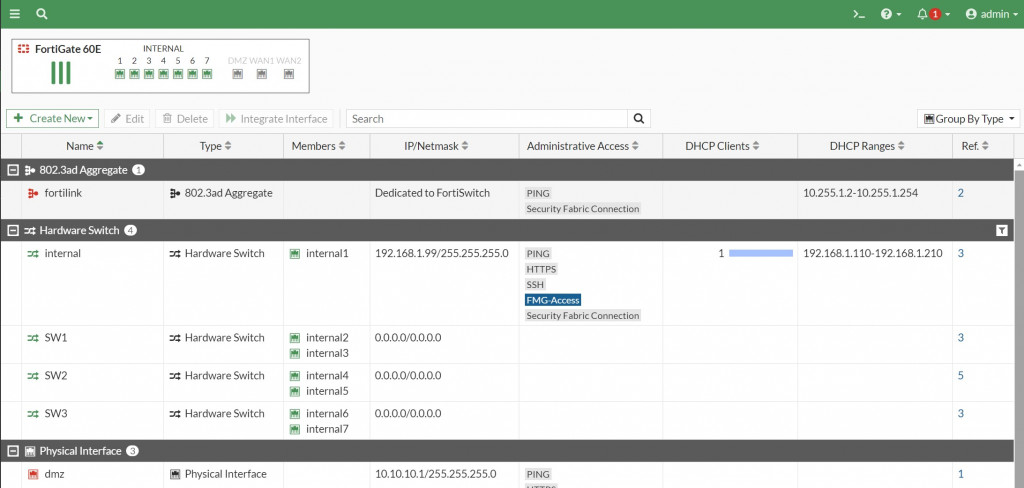The image size is (1024, 488).
Task: Click internal port 3 icon in faceplate
Action: (149, 74)
